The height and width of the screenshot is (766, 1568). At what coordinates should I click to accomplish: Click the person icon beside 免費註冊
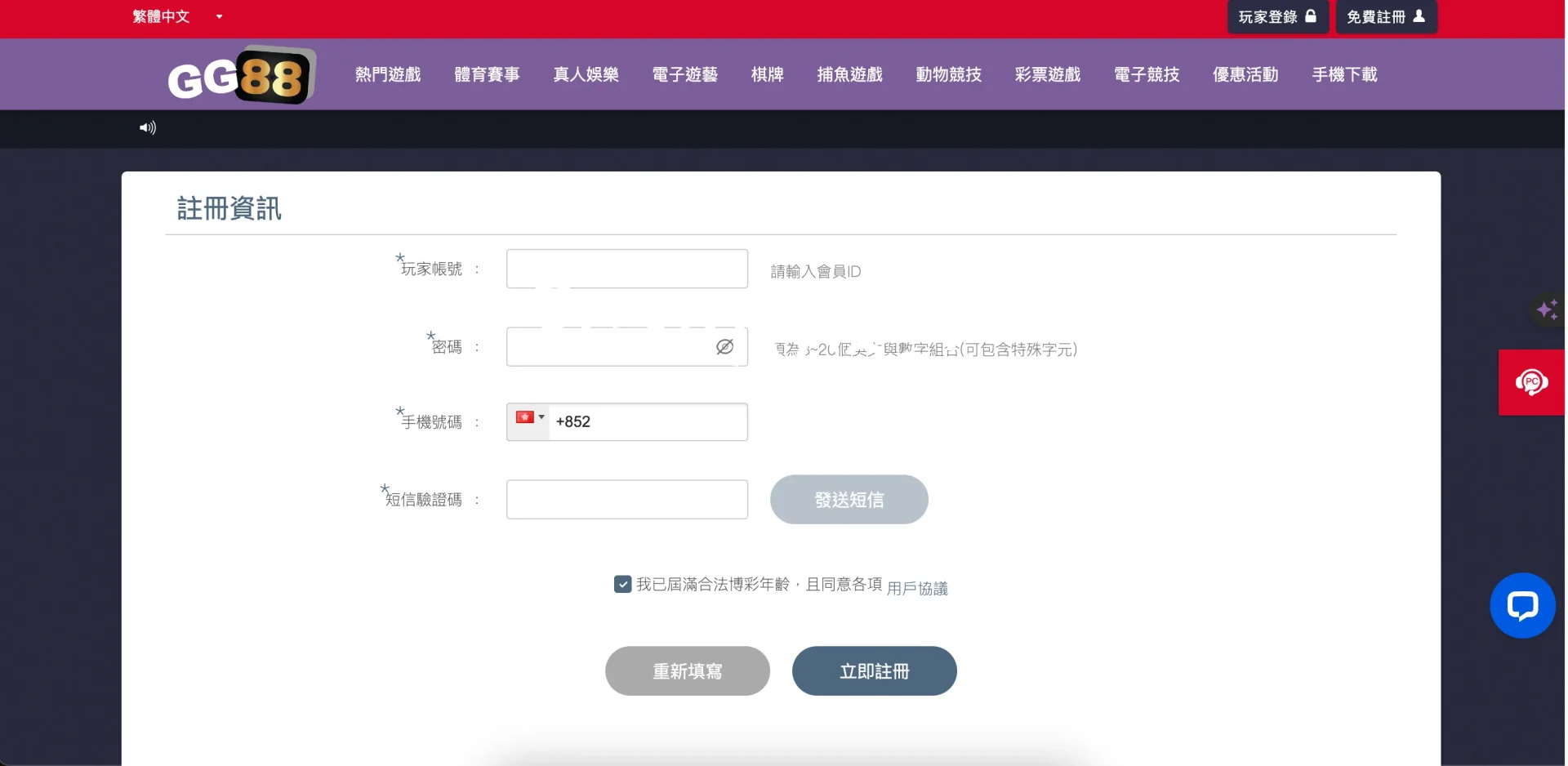tap(1419, 16)
